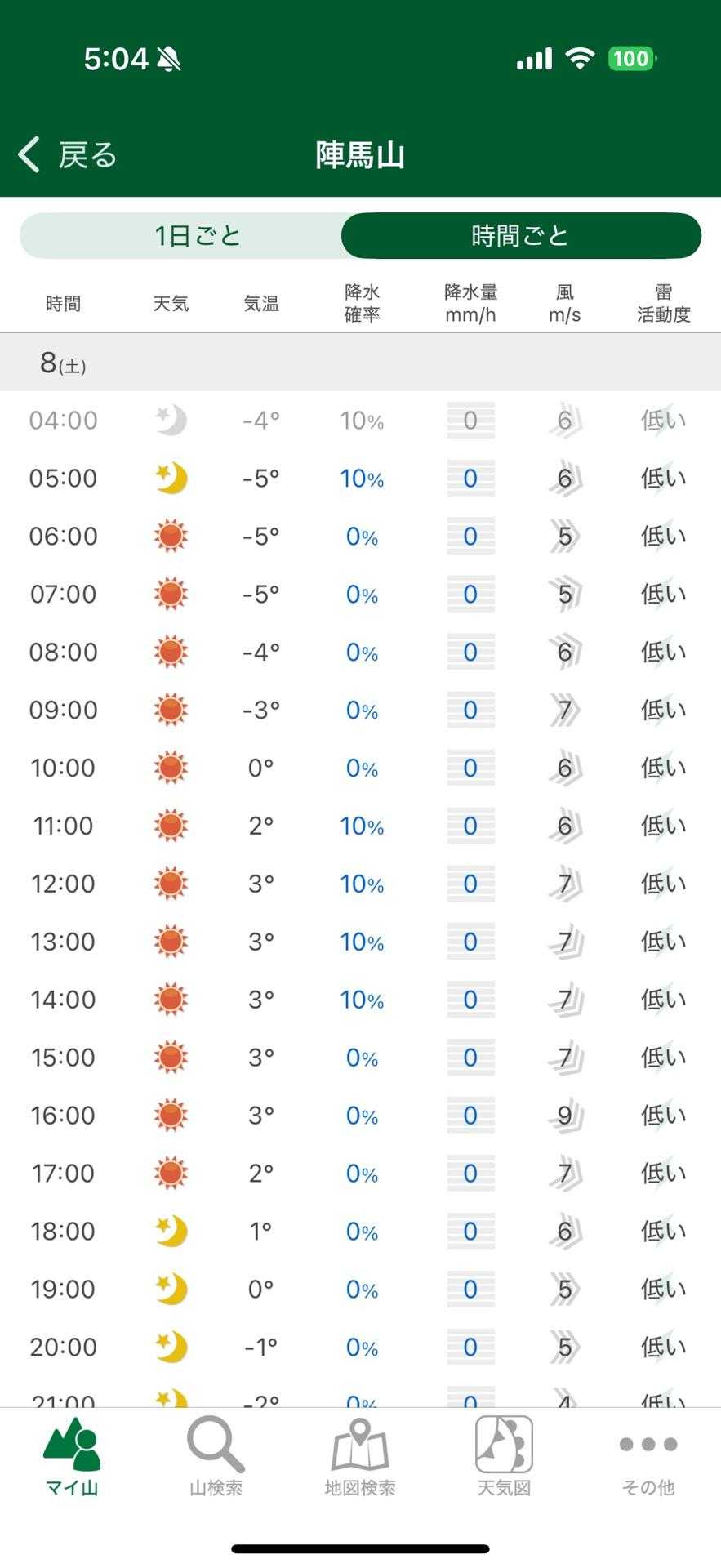Tap the back chevron icon
This screenshot has height=1568, width=721.
(x=29, y=154)
